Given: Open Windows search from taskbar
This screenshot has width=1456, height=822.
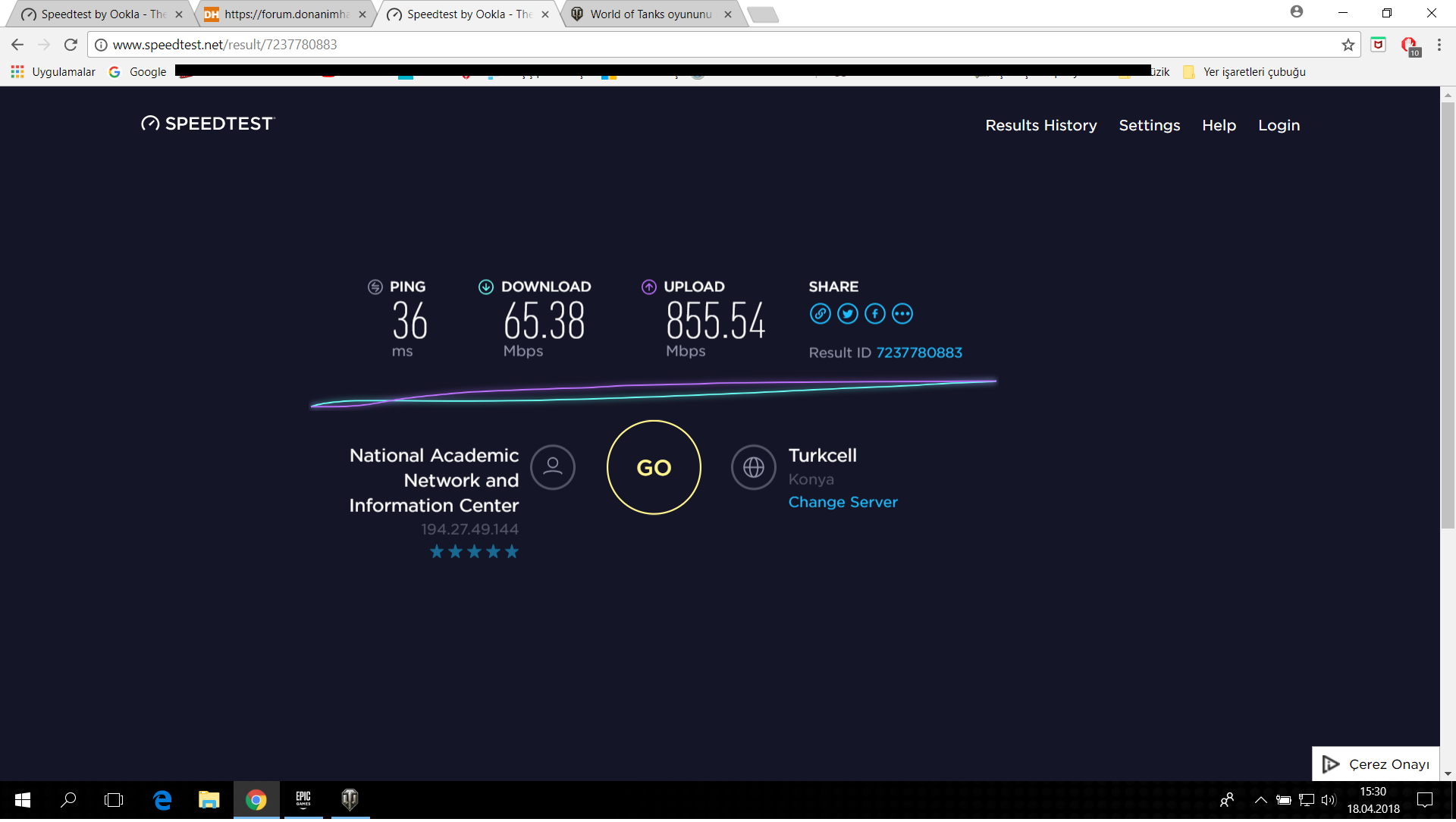Looking at the screenshot, I should (x=68, y=800).
